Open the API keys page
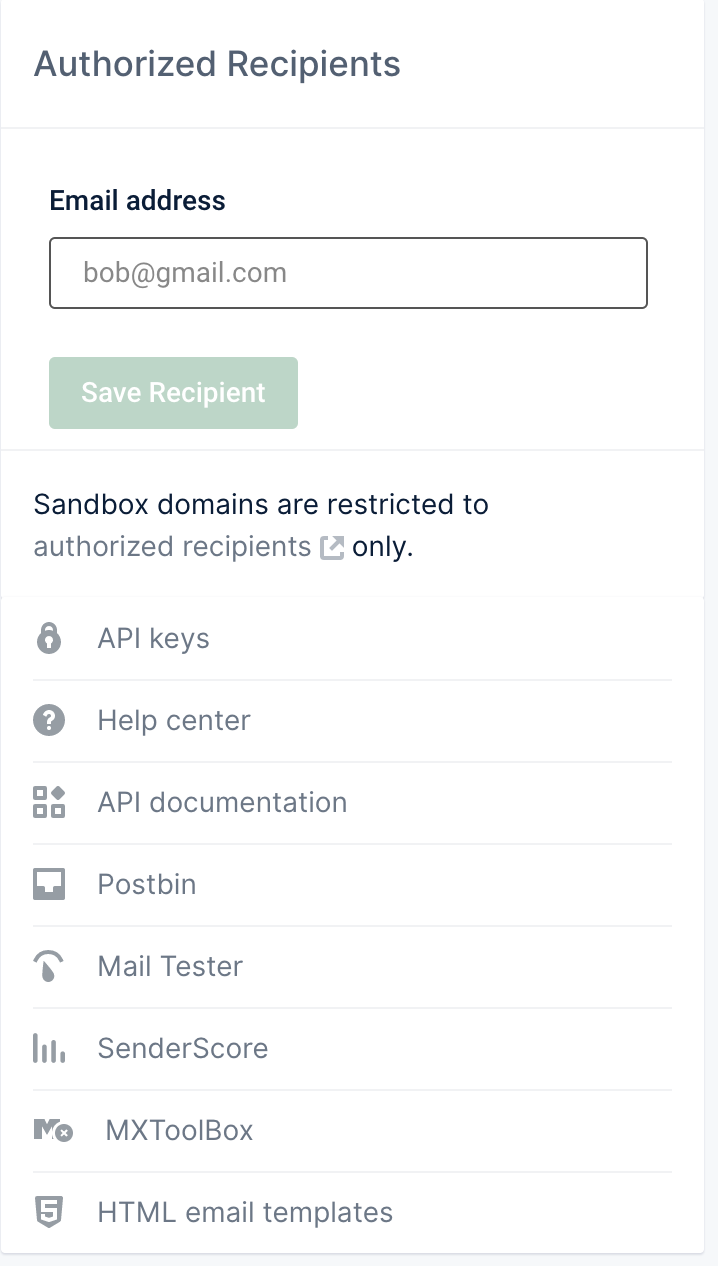The image size is (718, 1266). [x=153, y=638]
